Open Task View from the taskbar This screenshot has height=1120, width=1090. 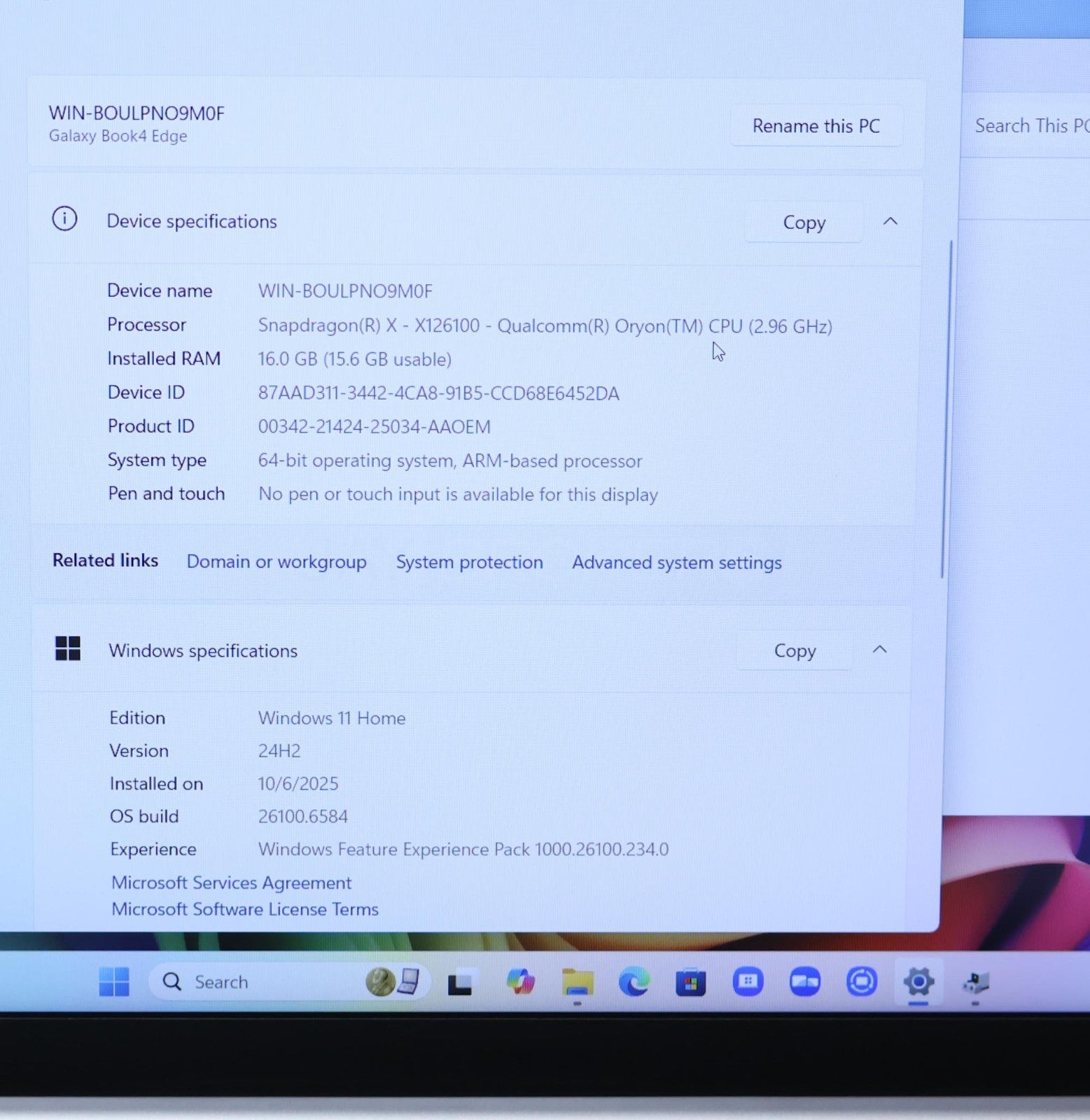click(x=460, y=983)
